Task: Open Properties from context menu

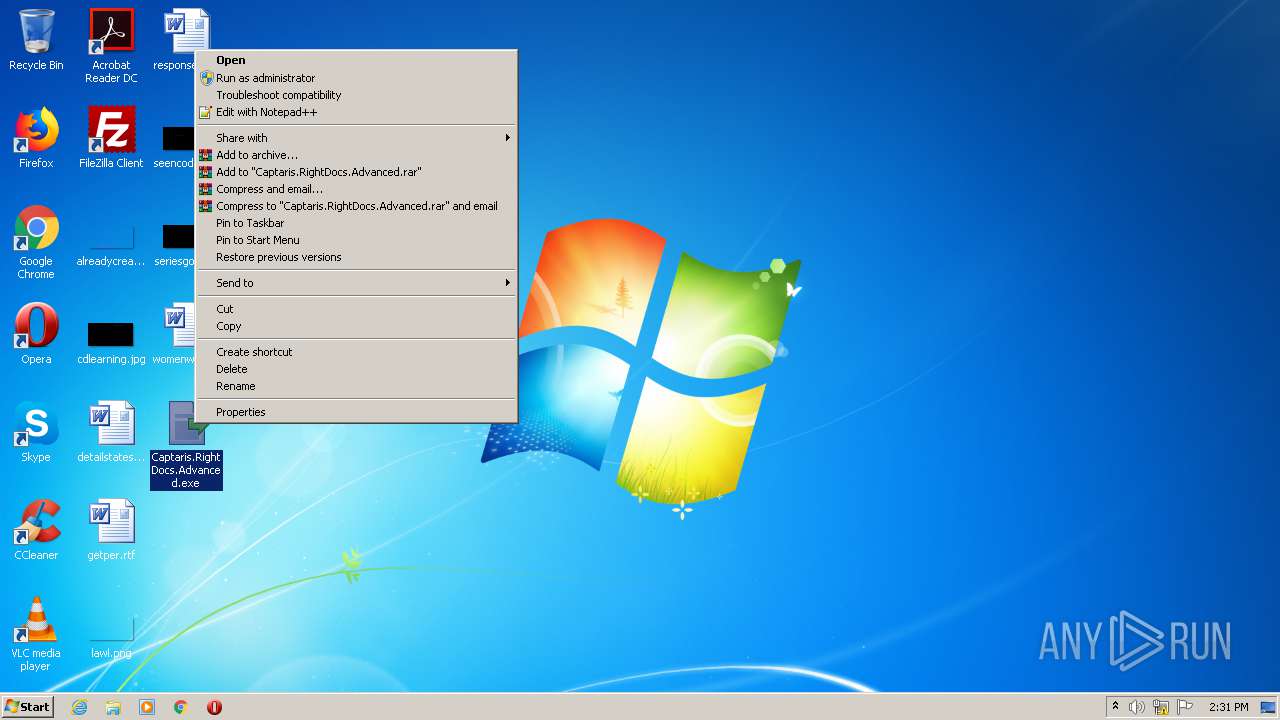Action: coord(356,412)
